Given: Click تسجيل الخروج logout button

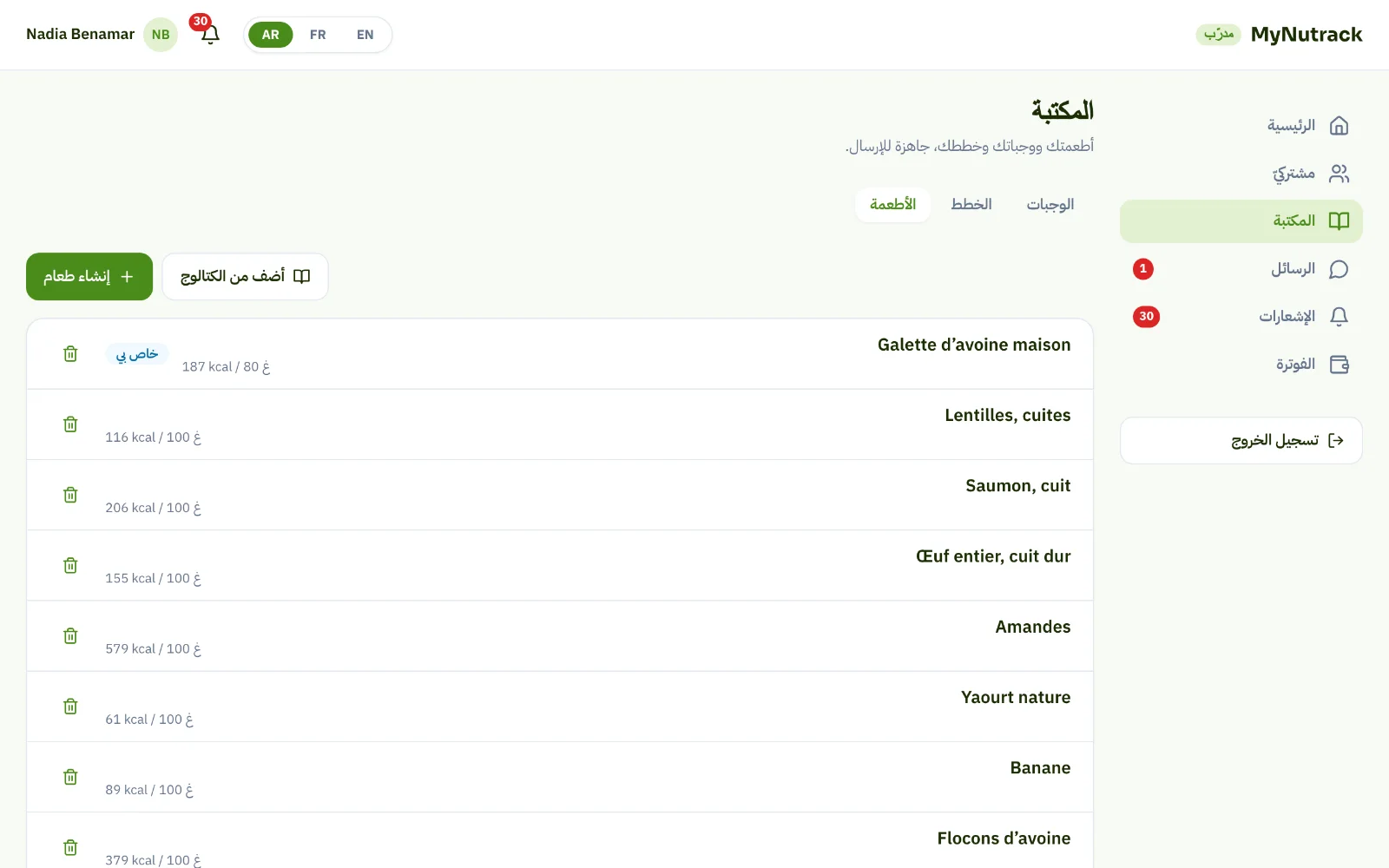Looking at the screenshot, I should click(x=1241, y=441).
